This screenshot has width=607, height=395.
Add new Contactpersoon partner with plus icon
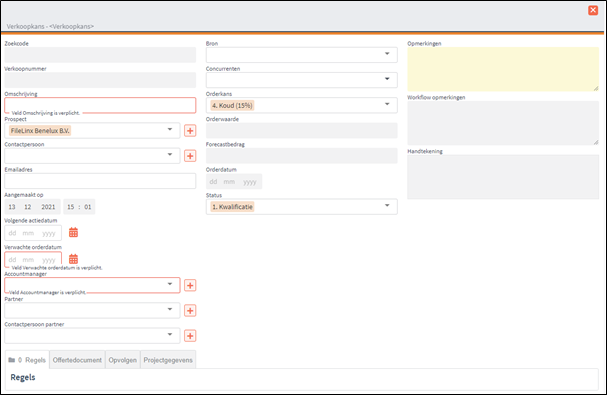coord(190,336)
